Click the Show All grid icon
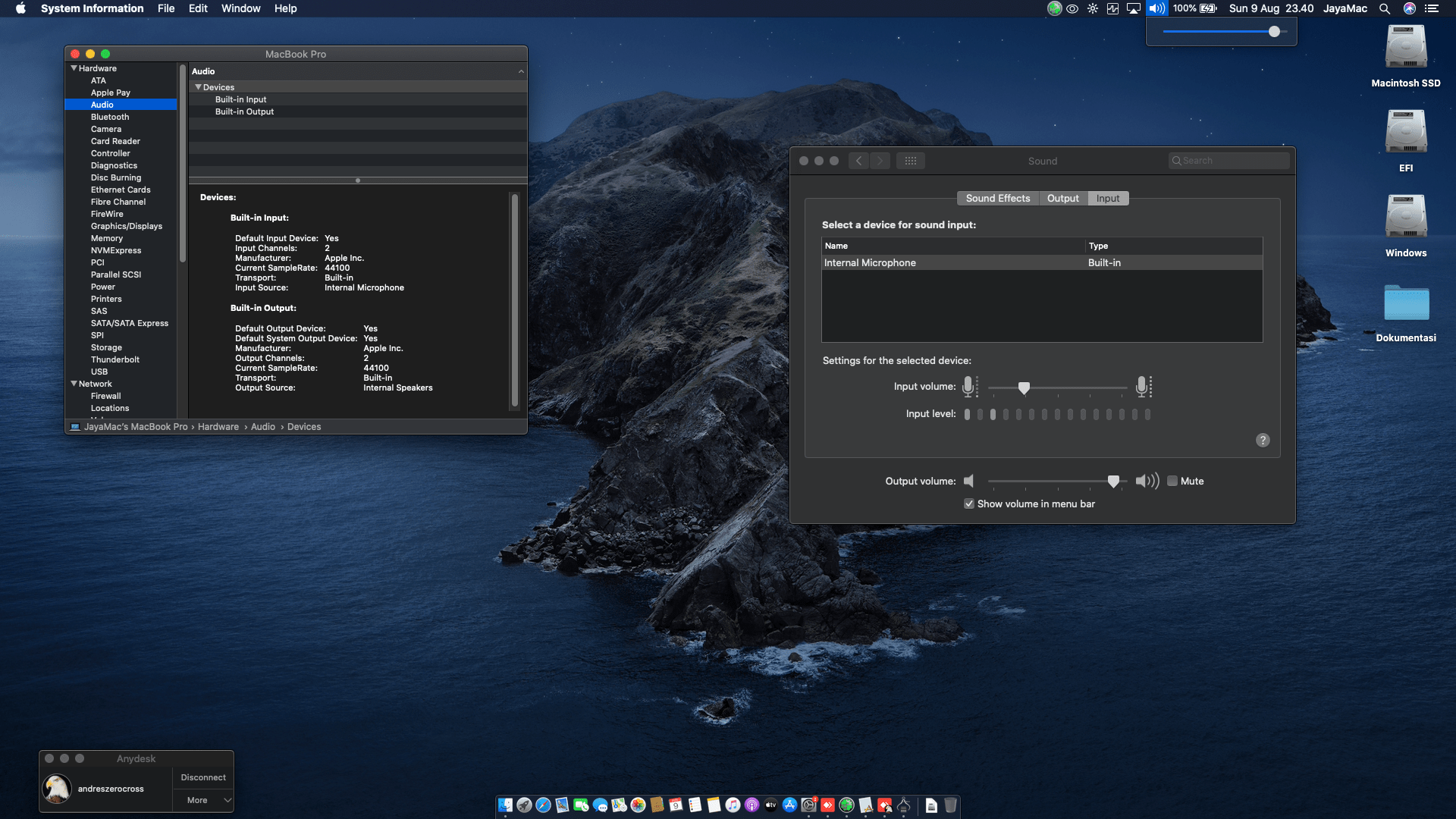The width and height of the screenshot is (1456, 819). click(910, 161)
